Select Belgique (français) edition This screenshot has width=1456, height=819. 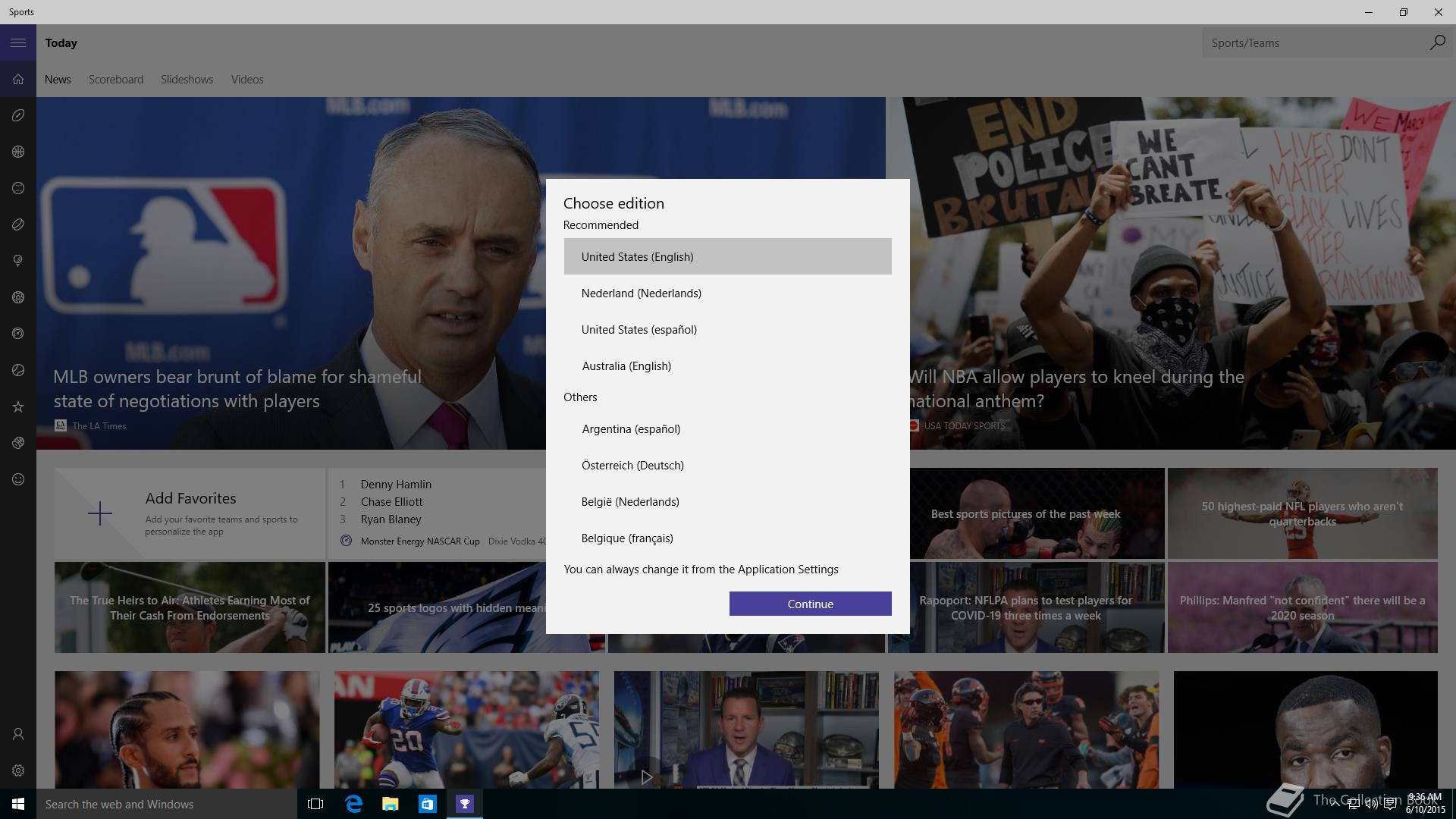[x=727, y=538]
